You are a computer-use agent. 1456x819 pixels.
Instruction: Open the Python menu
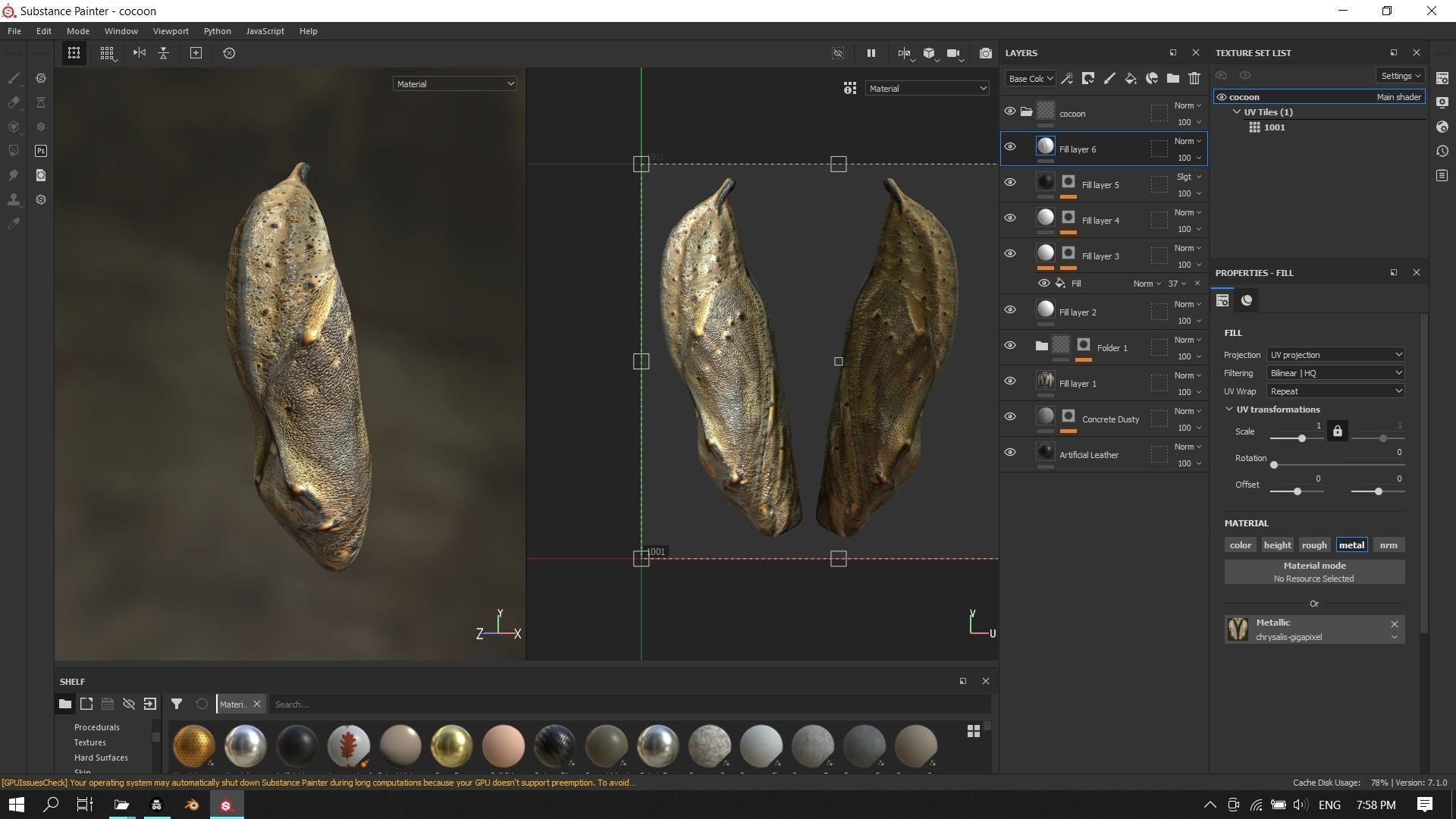pyautogui.click(x=217, y=31)
